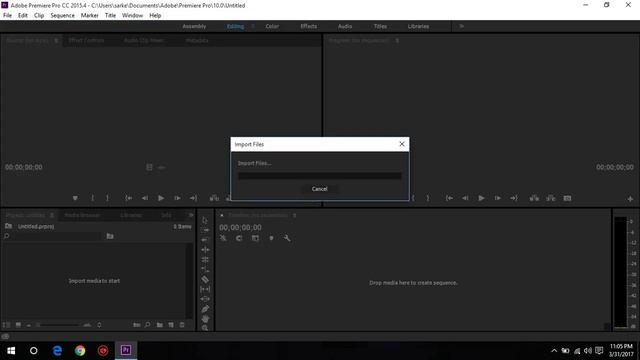Click Mark In in Source monitor
640x360 pixels.
pyautogui.click(x=93, y=198)
